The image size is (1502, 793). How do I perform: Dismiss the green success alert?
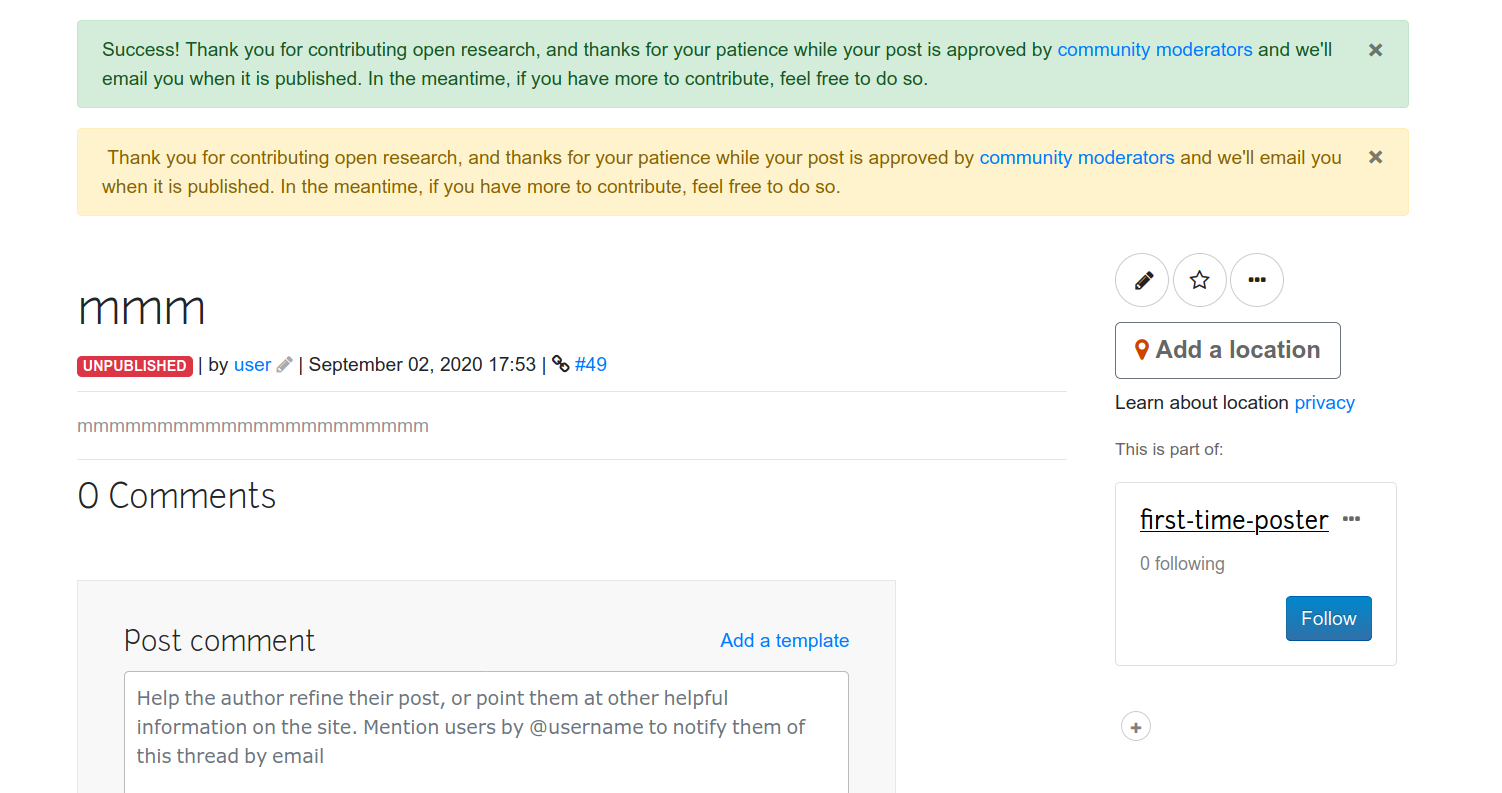1376,50
